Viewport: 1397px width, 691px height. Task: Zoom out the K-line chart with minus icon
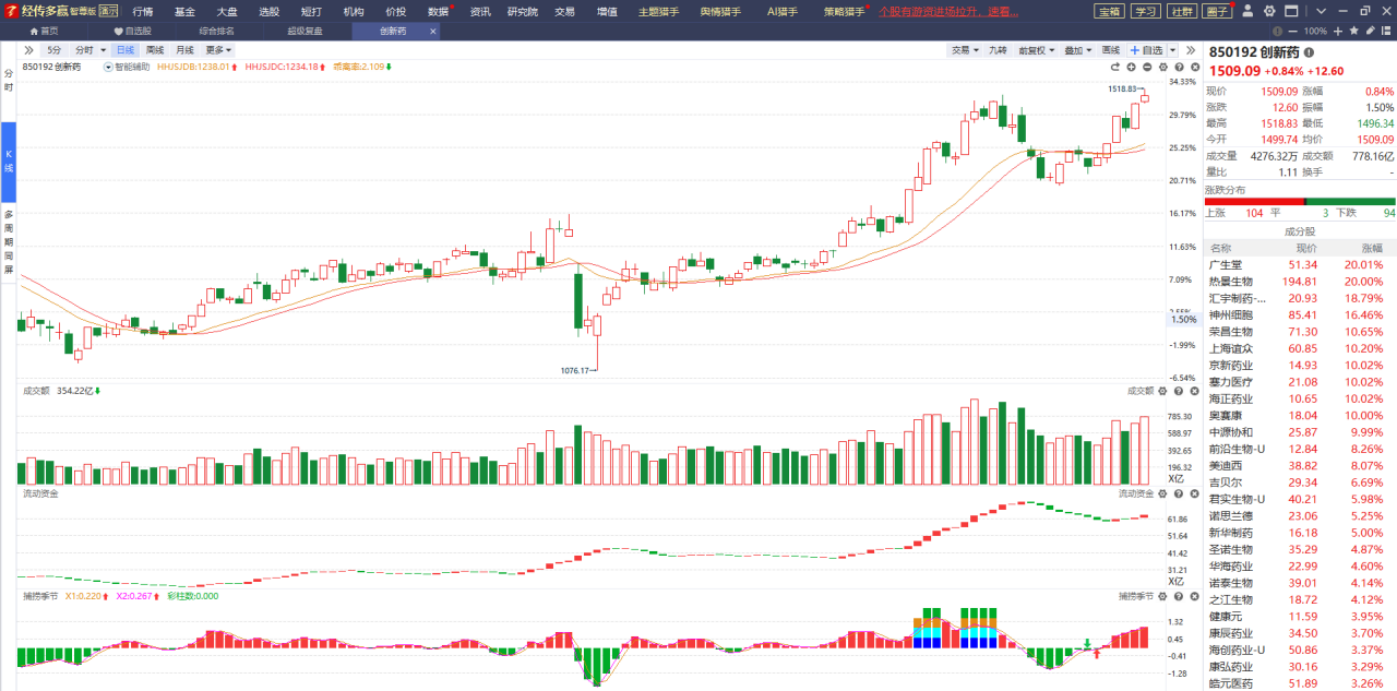[x=1147, y=67]
